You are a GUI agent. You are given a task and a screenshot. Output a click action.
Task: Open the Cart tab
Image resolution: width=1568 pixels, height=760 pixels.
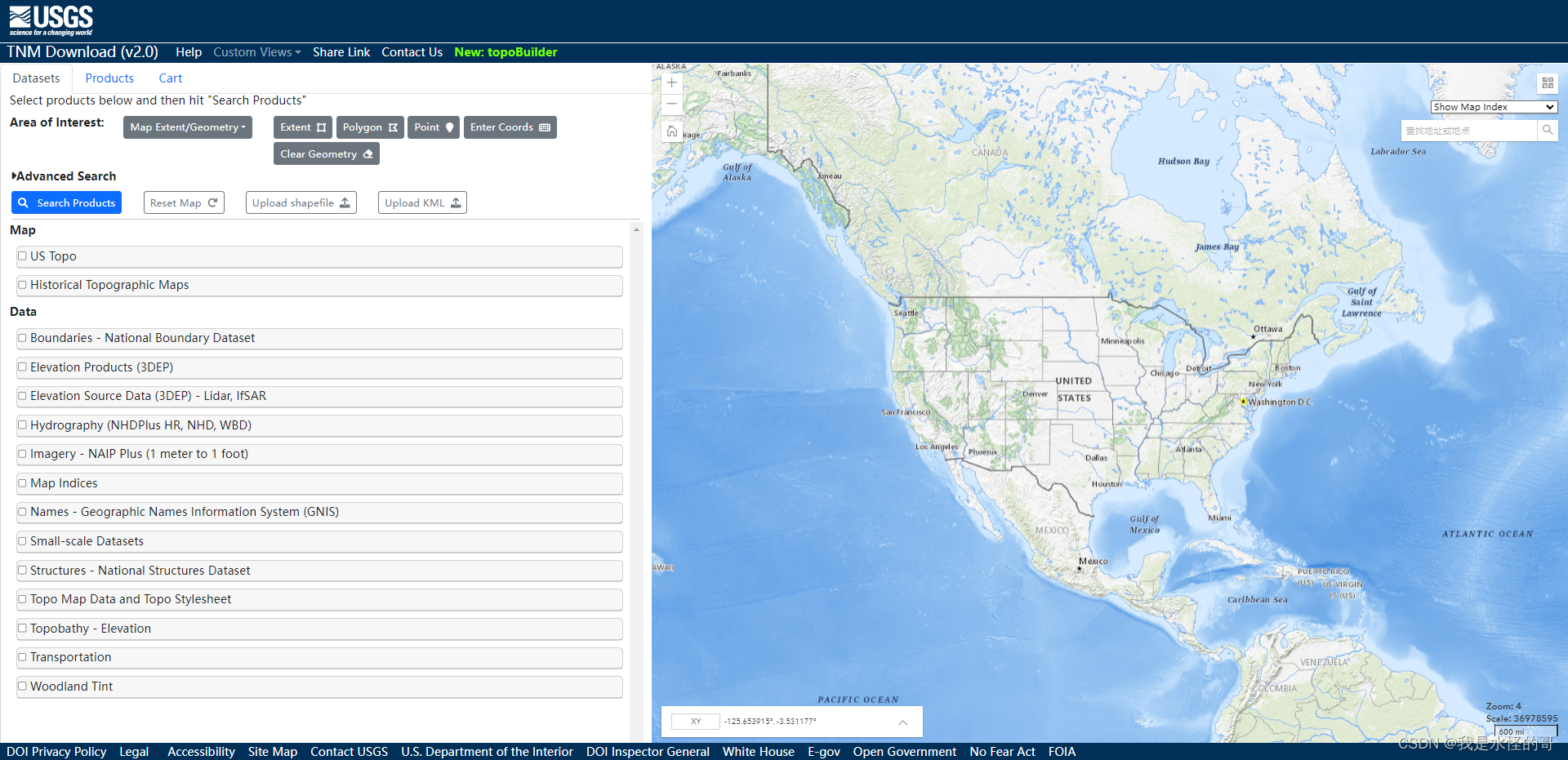[x=171, y=78]
